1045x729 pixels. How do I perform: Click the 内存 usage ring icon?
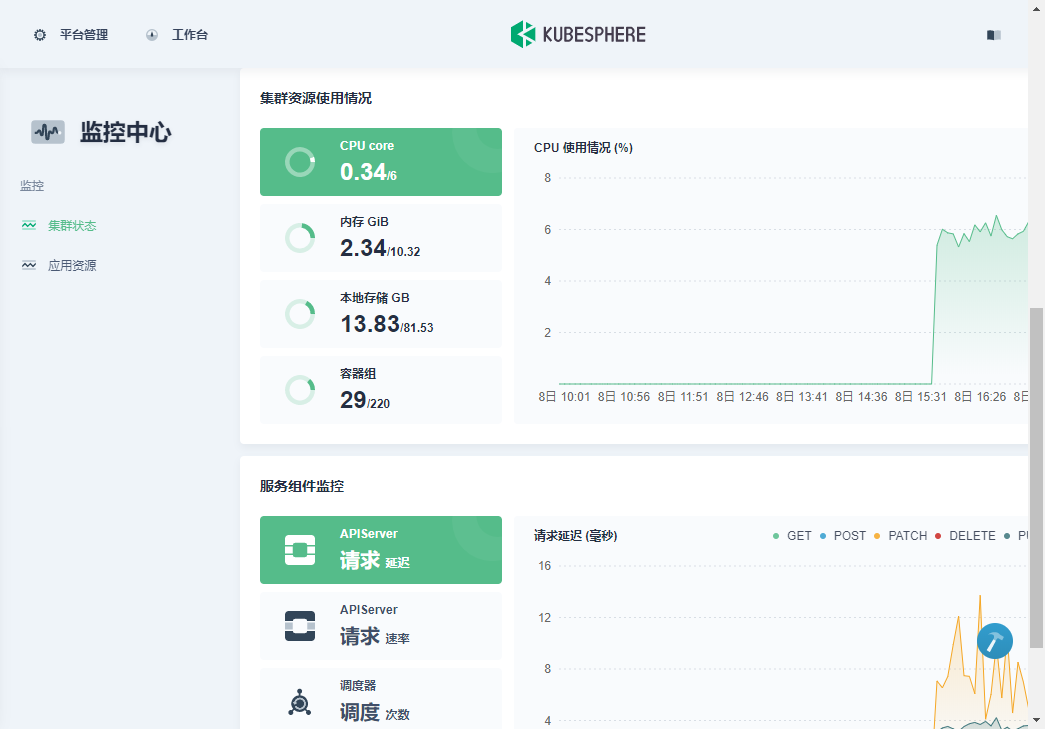pos(300,238)
